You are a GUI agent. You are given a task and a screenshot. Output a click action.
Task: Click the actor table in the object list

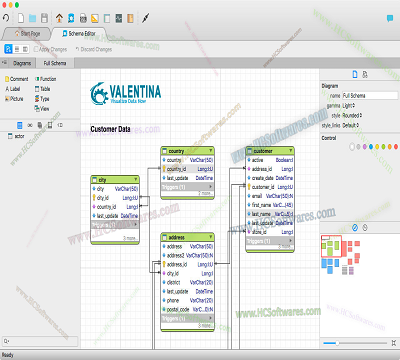16,136
